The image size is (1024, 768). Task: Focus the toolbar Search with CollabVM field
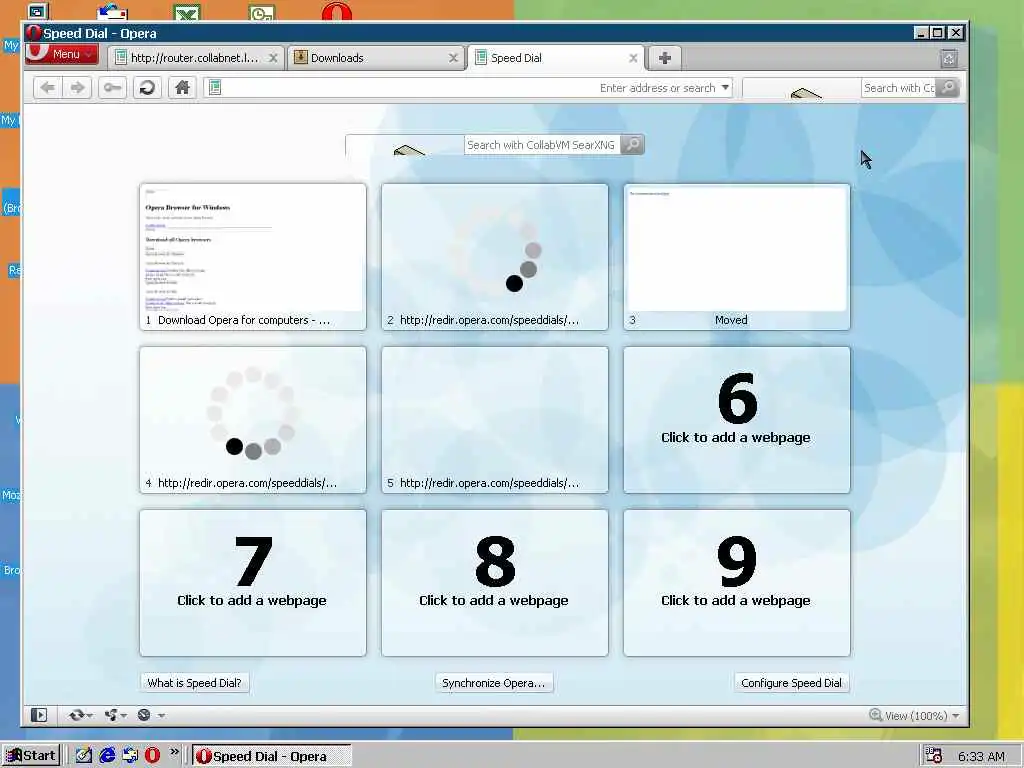pyautogui.click(x=898, y=88)
